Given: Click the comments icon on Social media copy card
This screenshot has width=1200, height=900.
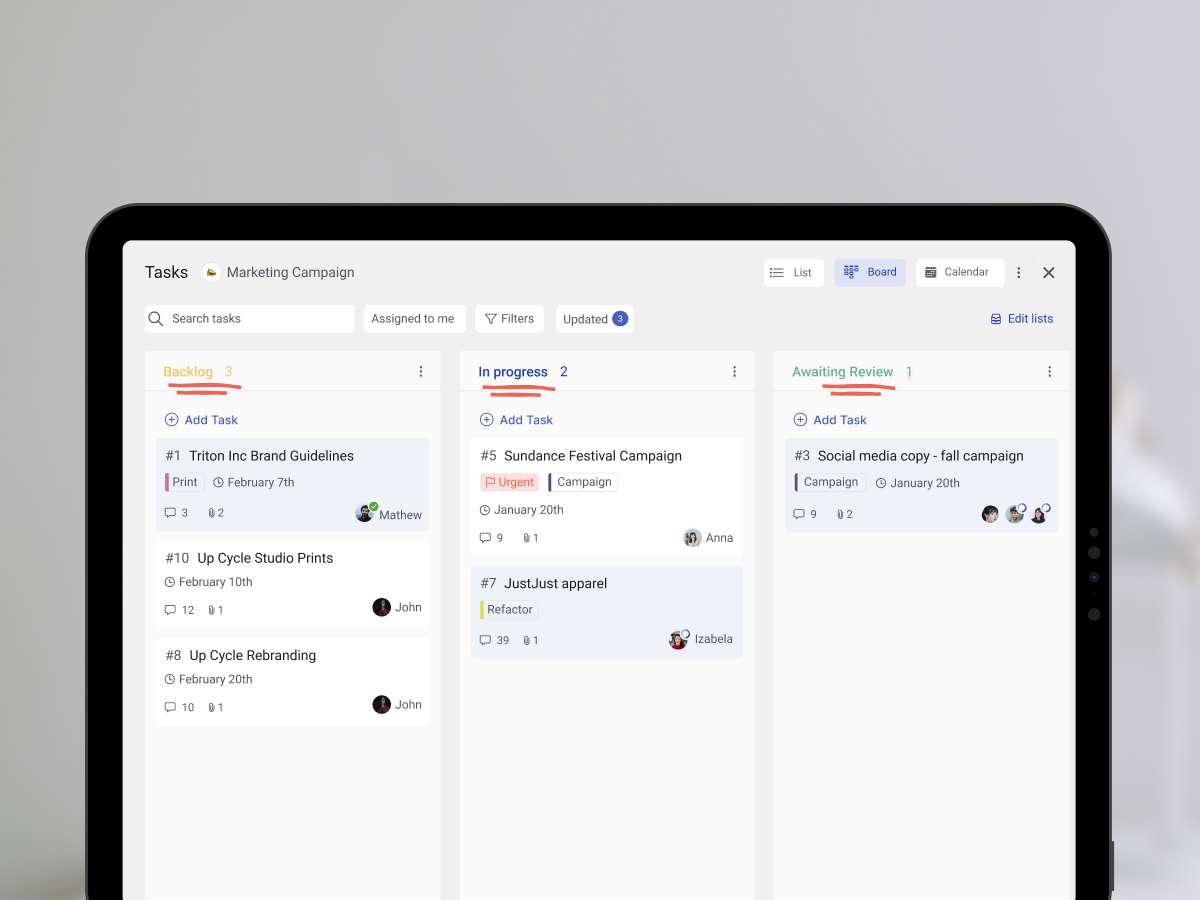Looking at the screenshot, I should pos(799,514).
